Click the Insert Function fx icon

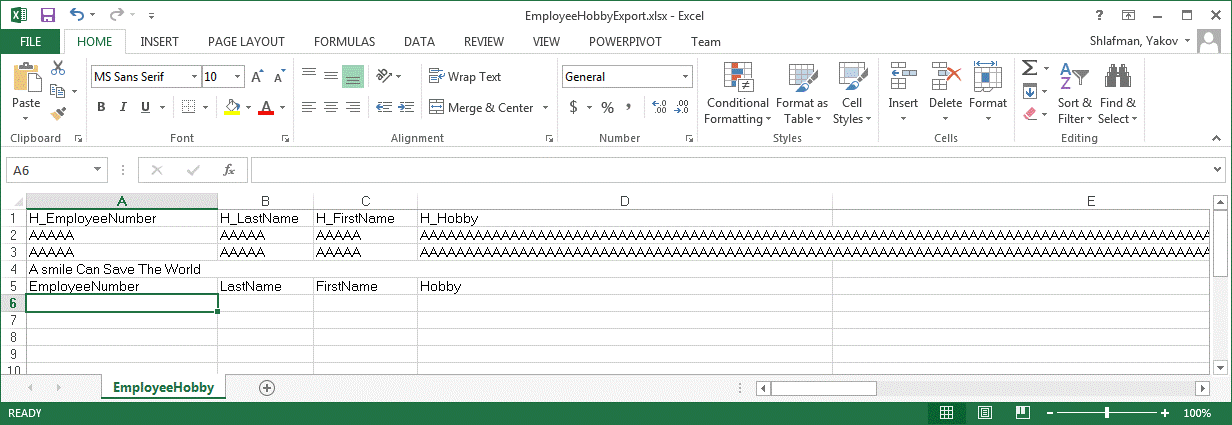coord(229,170)
